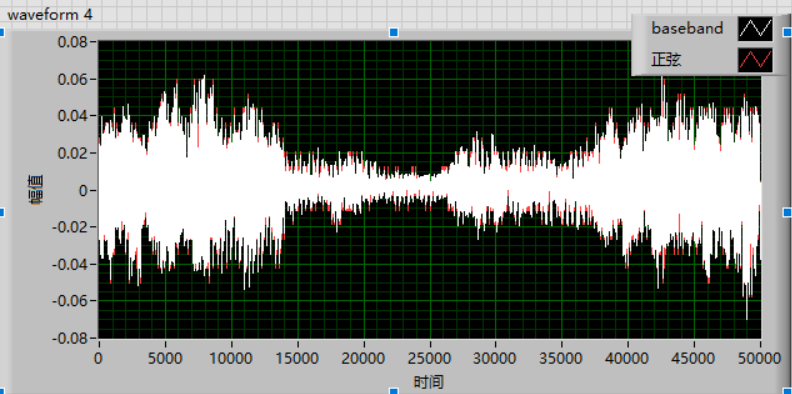Click the baseband plot legend icon
Screen dimensions: 792x394
click(755, 29)
